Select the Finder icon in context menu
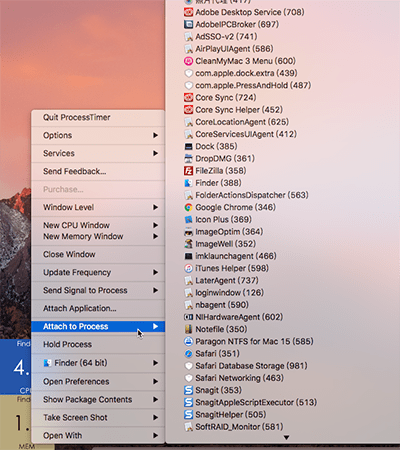 tap(48, 363)
